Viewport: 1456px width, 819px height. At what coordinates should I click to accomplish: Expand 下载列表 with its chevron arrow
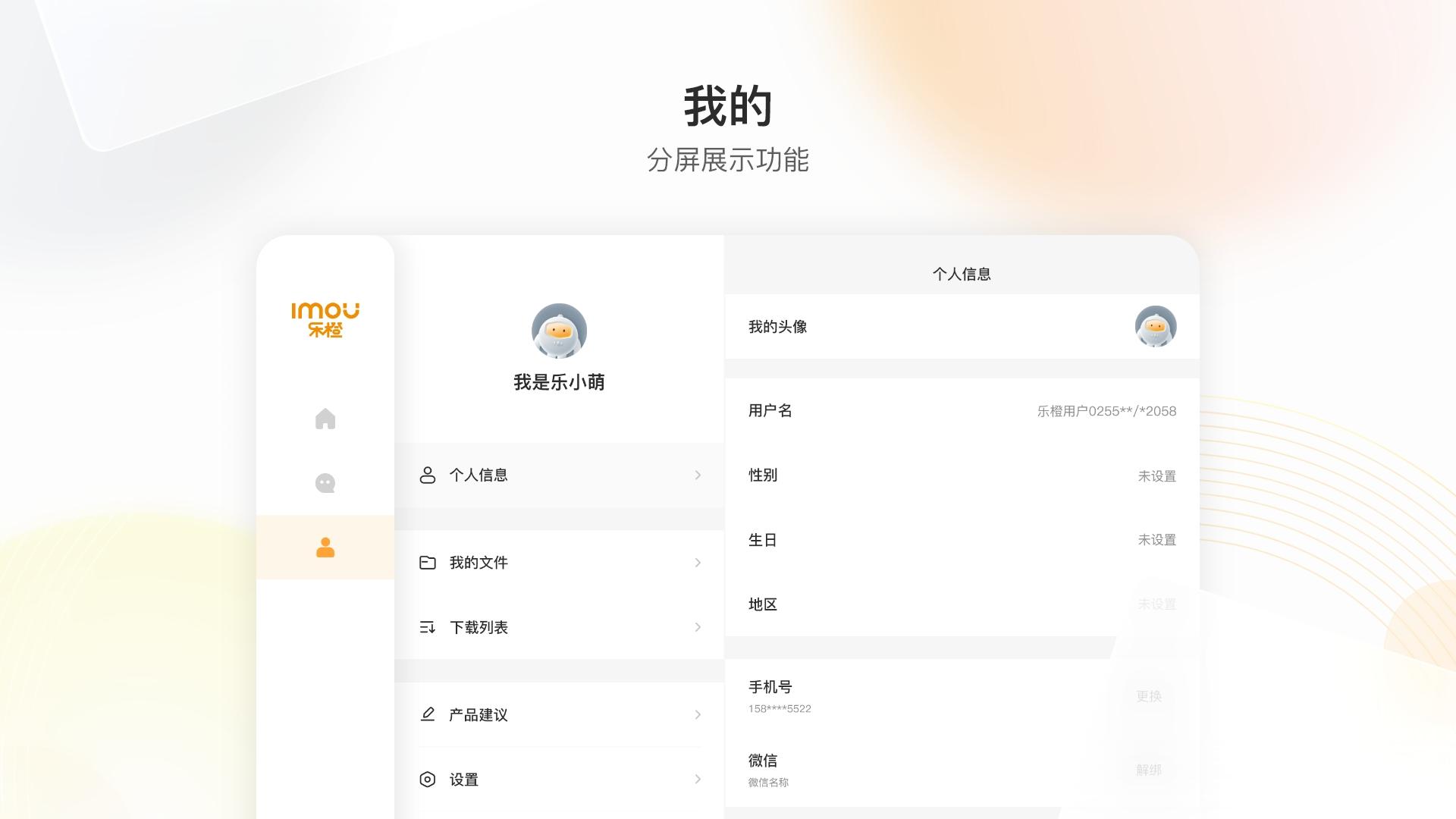point(698,627)
